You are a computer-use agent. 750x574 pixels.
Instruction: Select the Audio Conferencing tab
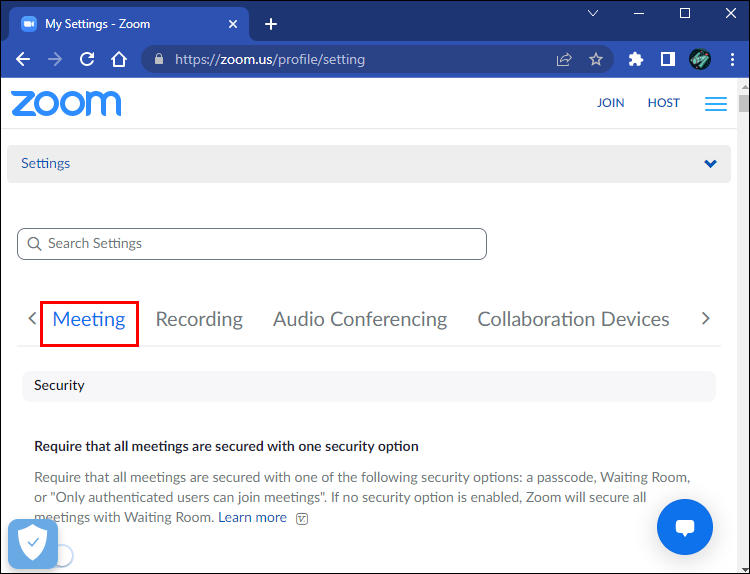point(360,319)
